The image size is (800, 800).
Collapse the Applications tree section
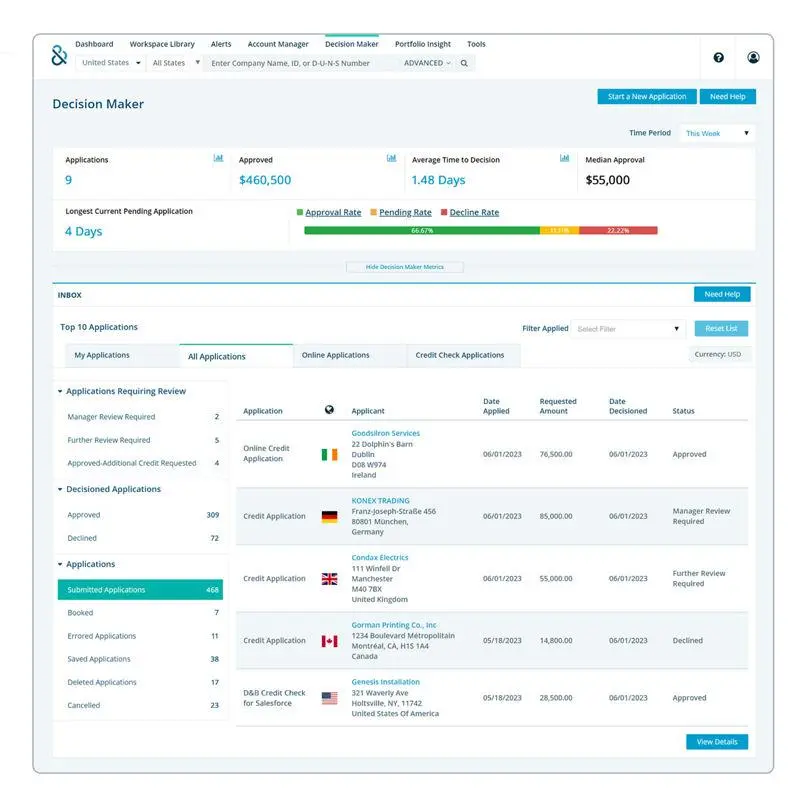coord(60,564)
